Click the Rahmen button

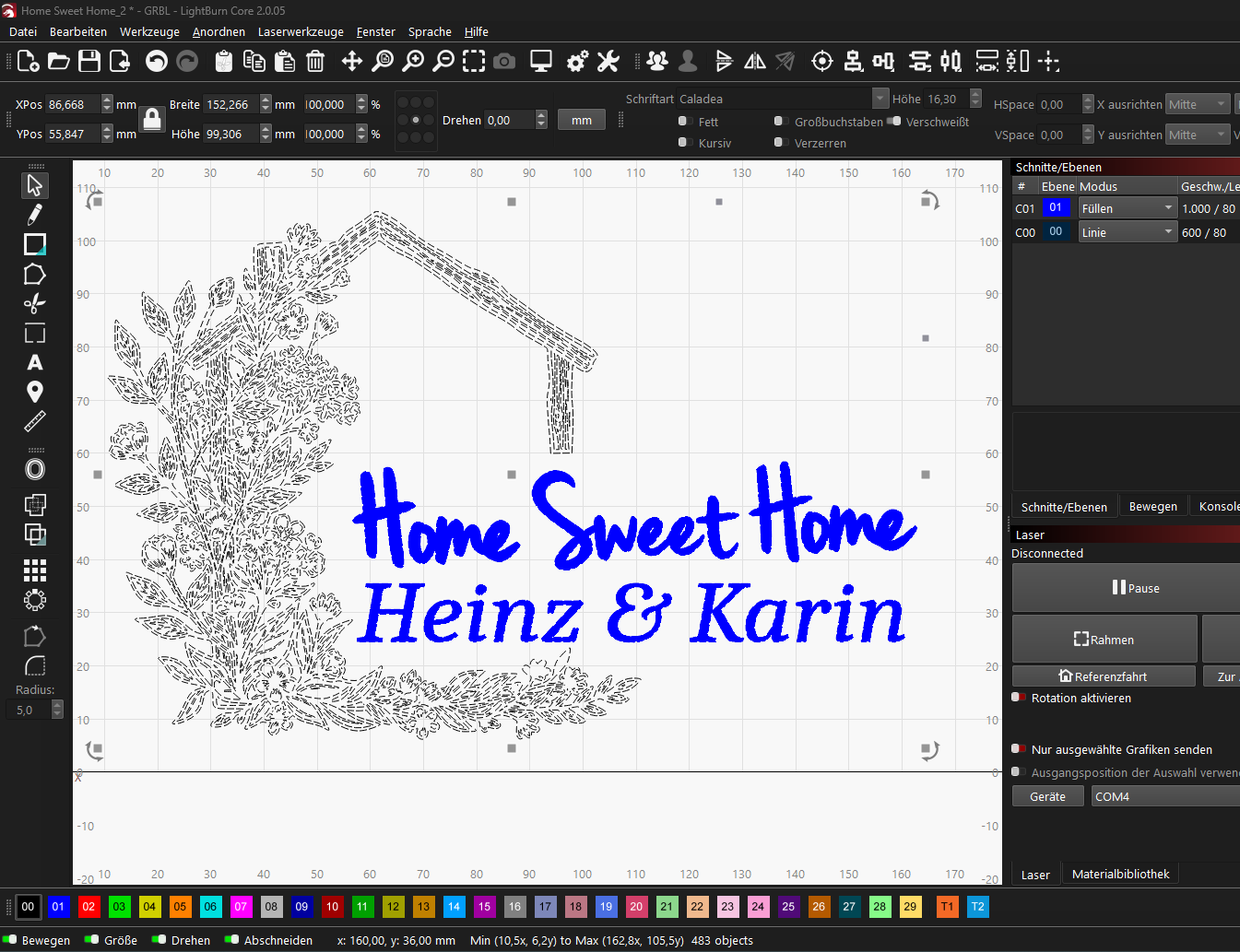[x=1104, y=640]
